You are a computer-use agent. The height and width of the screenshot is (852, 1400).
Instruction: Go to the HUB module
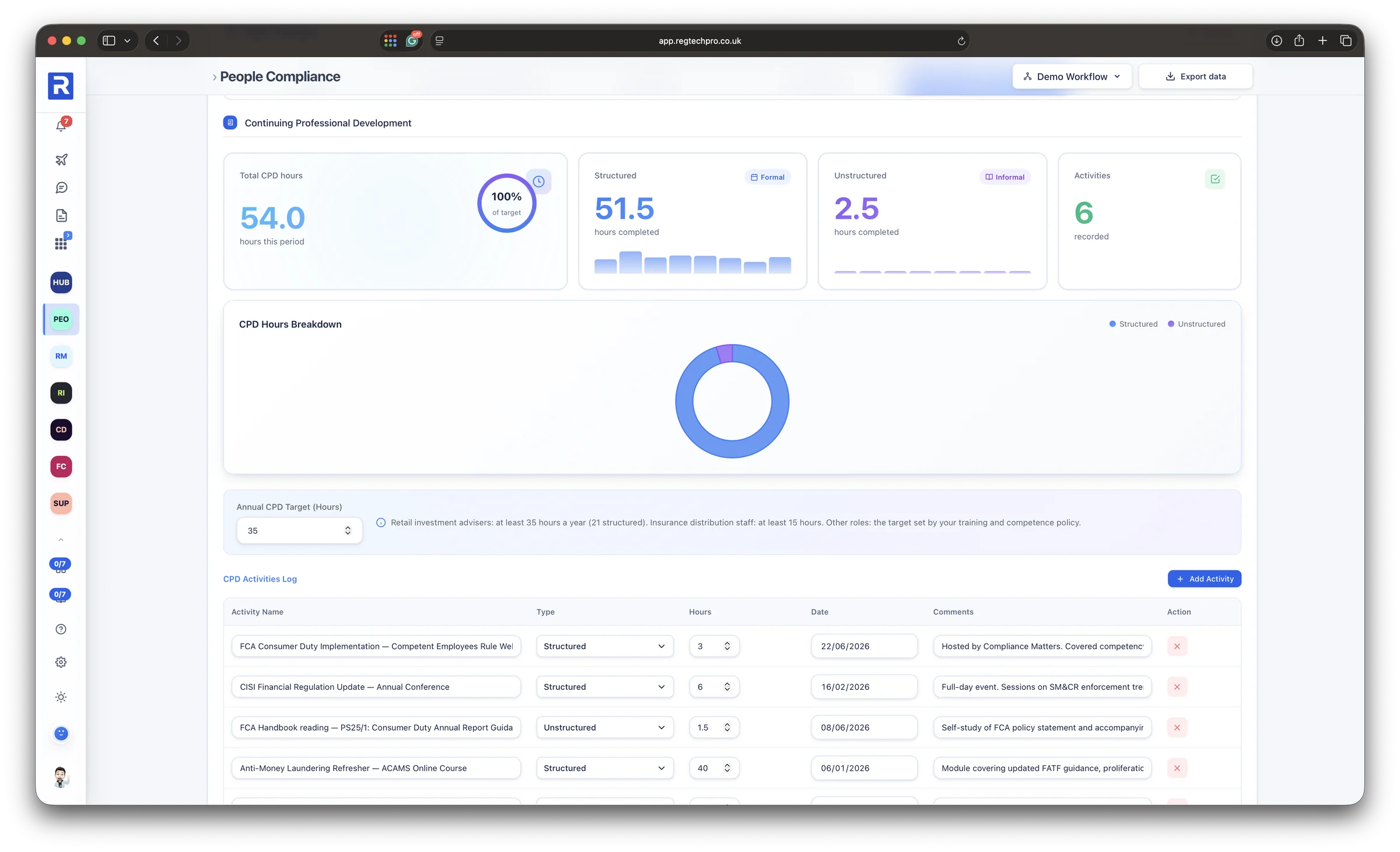pyautogui.click(x=61, y=282)
